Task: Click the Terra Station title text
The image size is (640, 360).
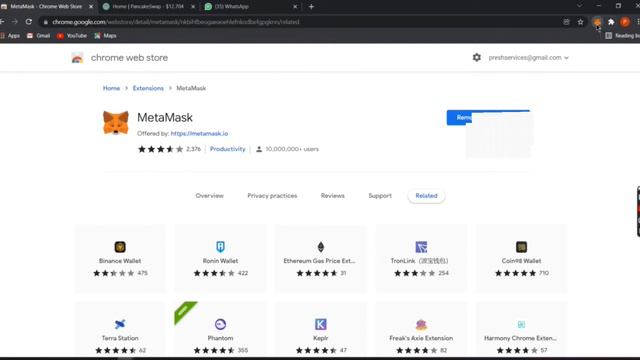Action: (x=120, y=338)
